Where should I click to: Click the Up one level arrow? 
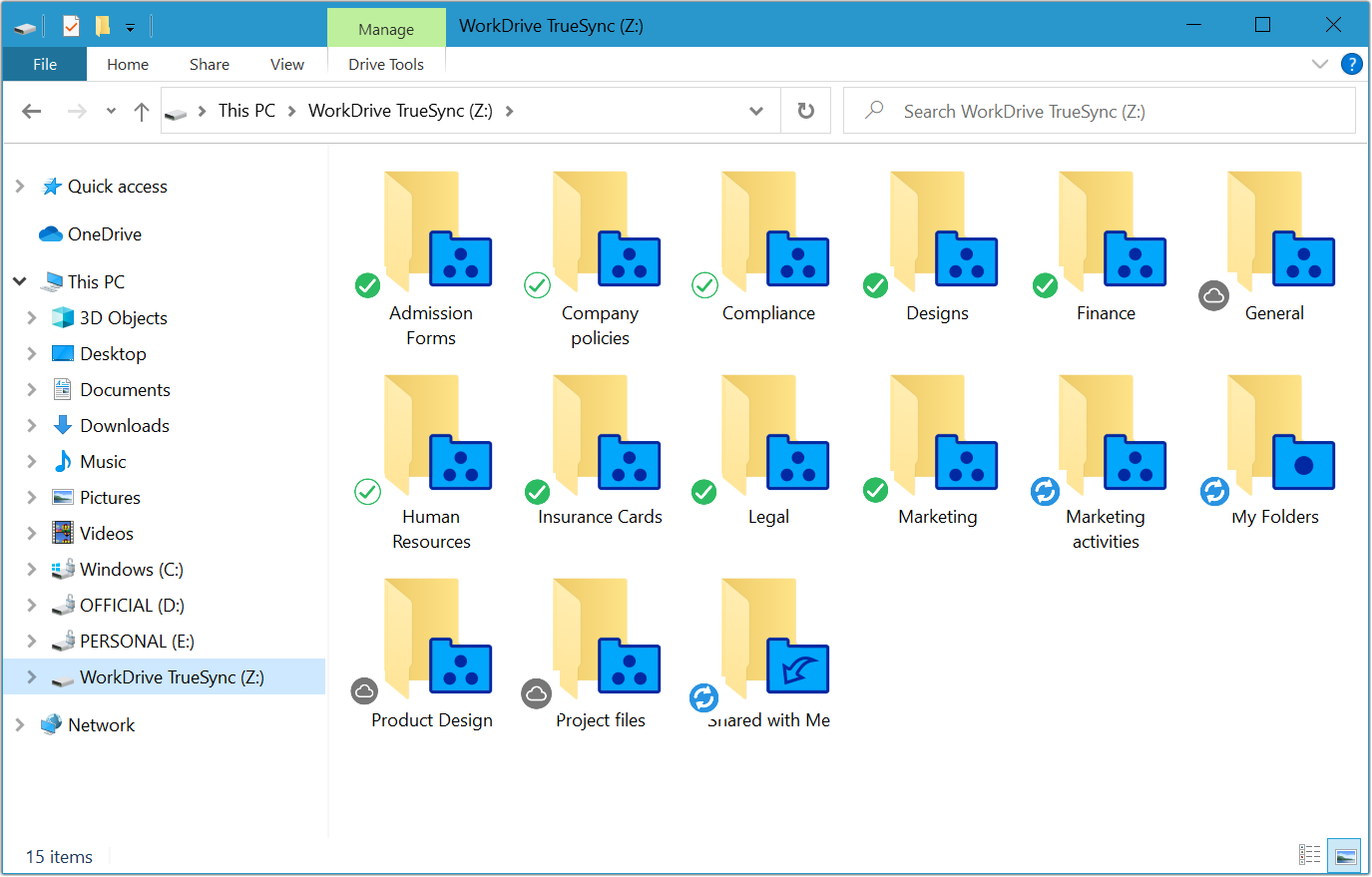[142, 111]
